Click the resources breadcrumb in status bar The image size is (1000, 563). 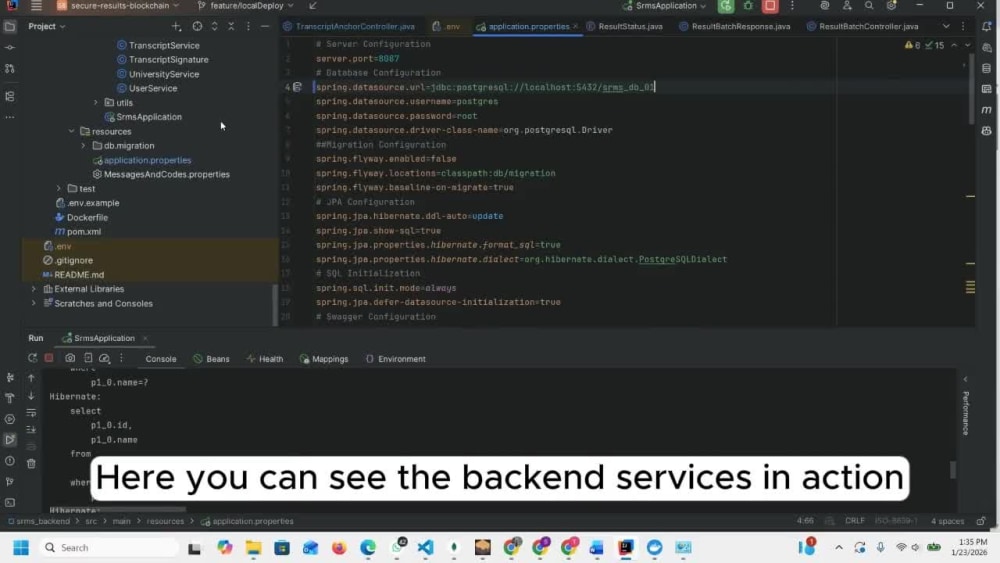point(165,521)
